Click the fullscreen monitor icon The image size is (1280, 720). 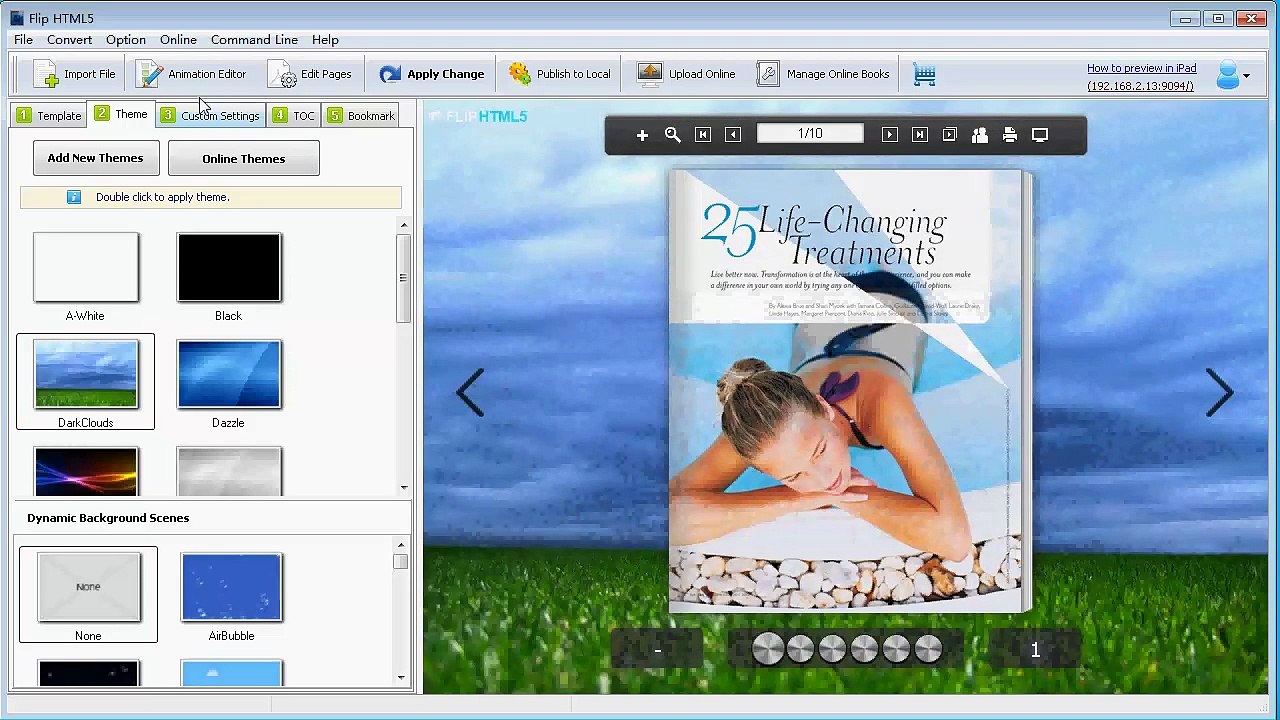1040,135
